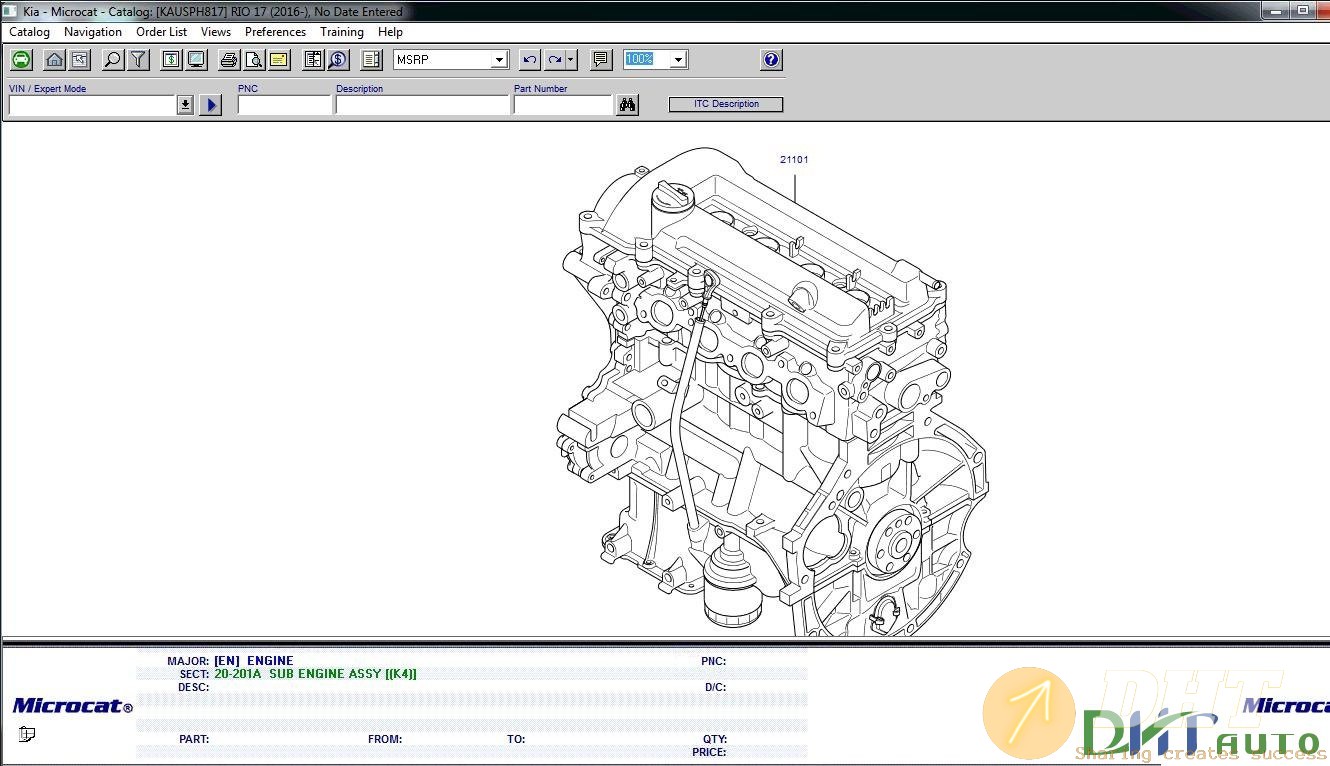Open print preview icon

pos(254,60)
